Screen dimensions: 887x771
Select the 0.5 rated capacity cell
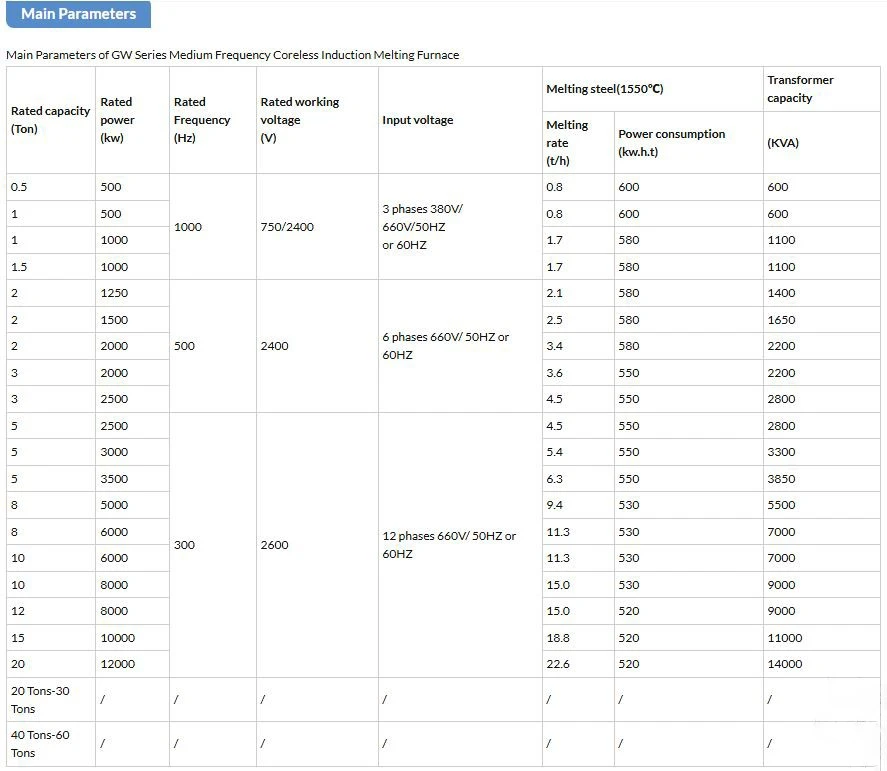tap(51, 187)
